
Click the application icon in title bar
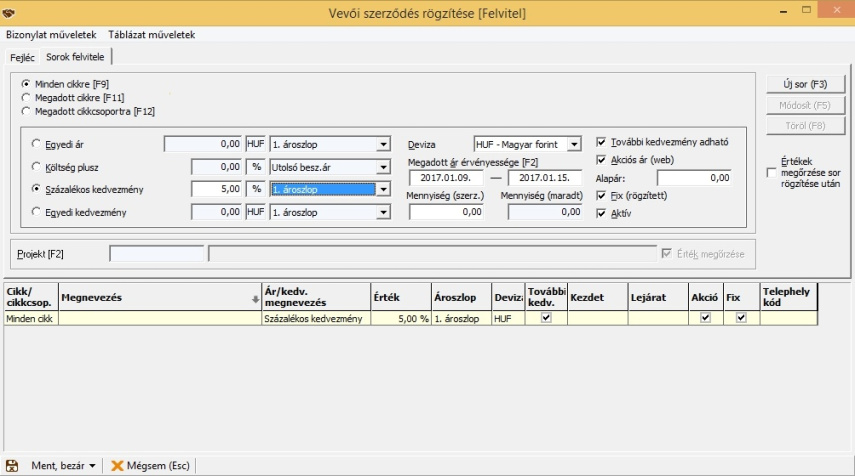pos(11,11)
